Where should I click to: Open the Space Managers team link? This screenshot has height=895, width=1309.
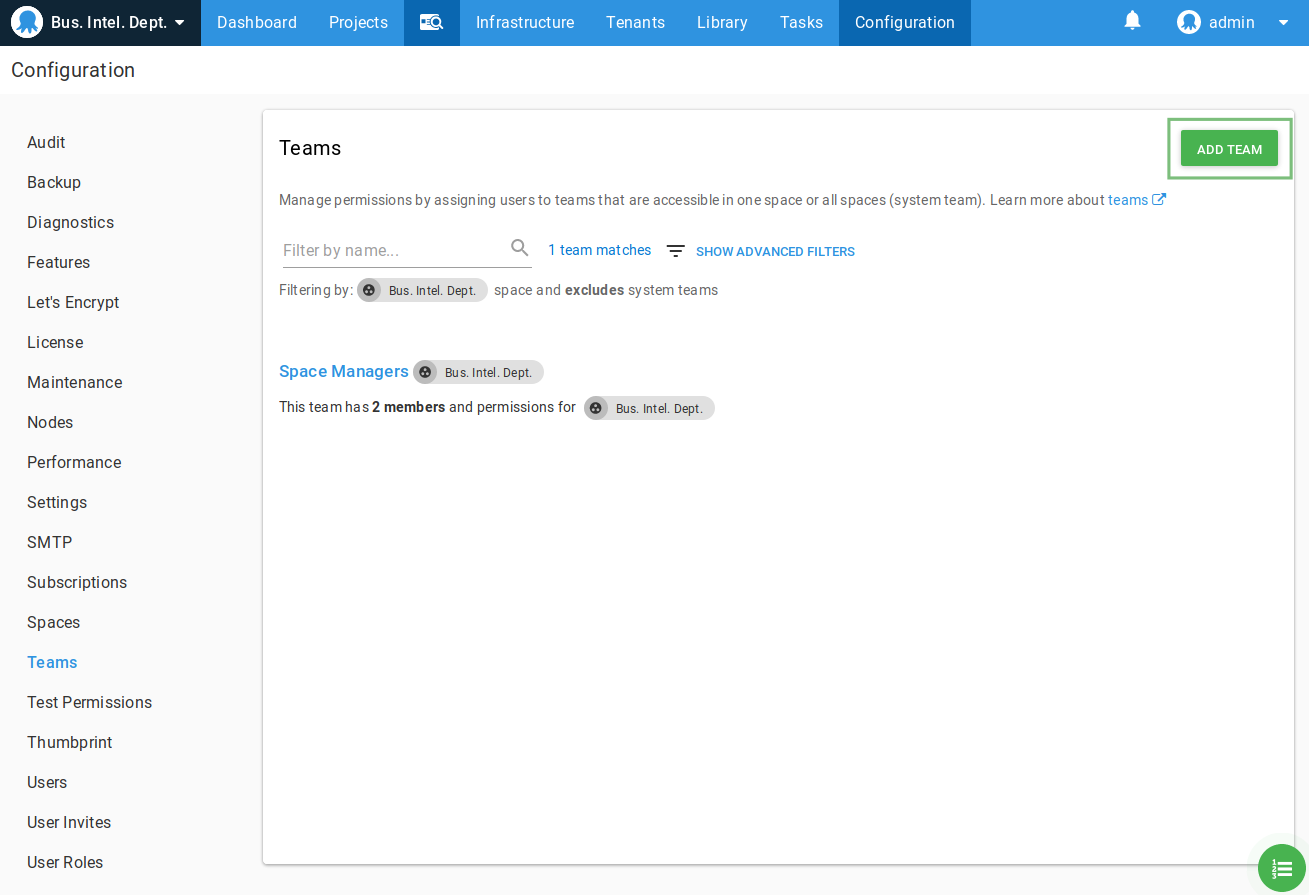tap(343, 371)
